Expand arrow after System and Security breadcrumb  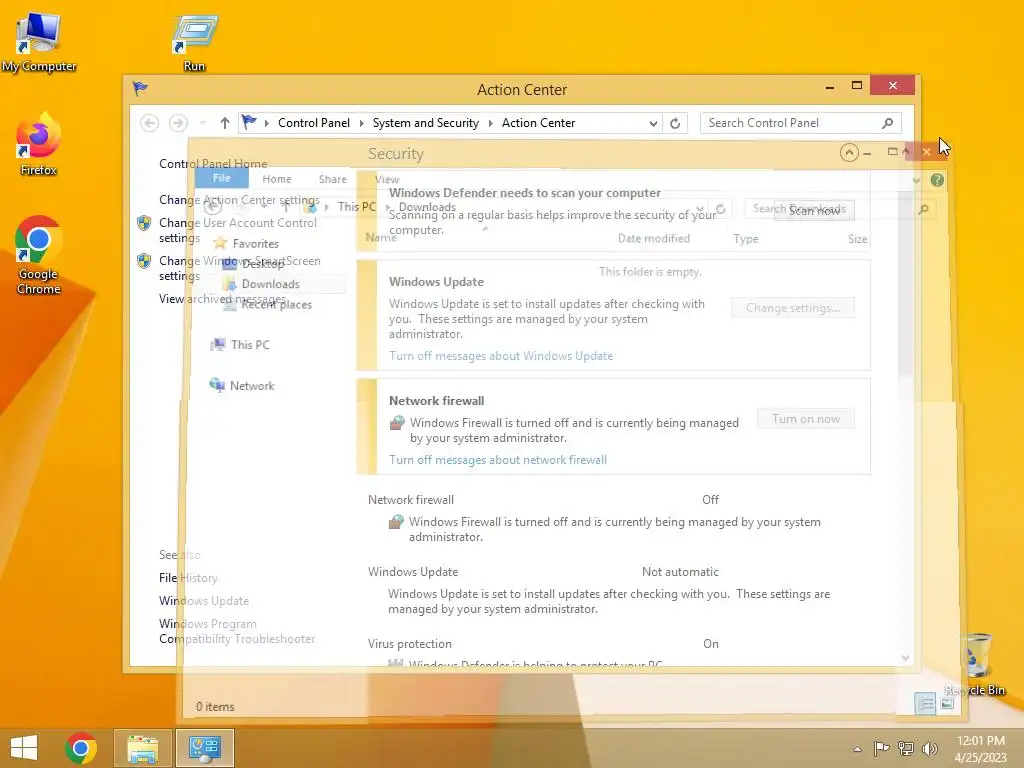point(490,123)
